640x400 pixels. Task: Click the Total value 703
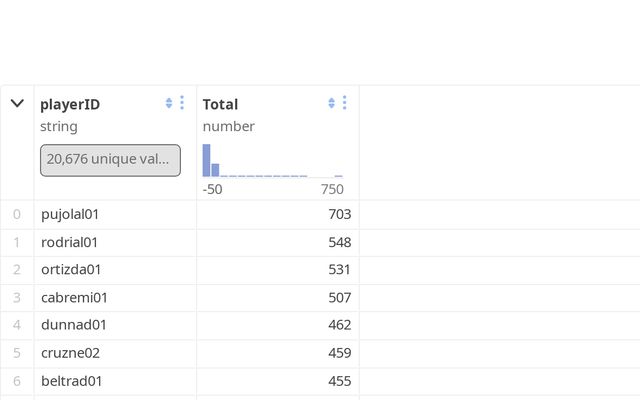coord(339,214)
